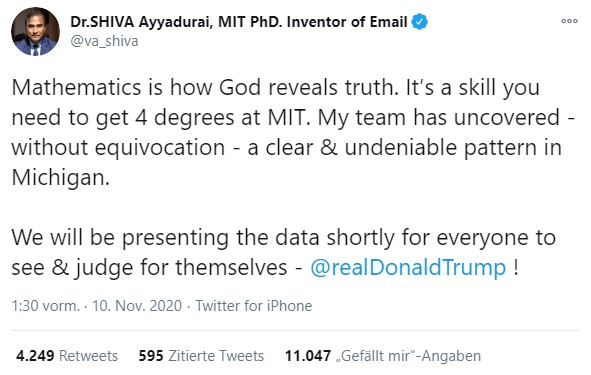Open the author's profile picture
Viewport: 591px width, 375px height.
coord(35,31)
